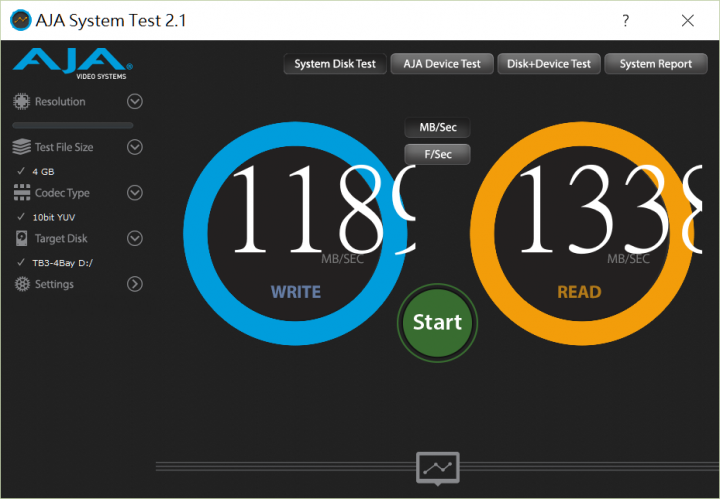Click the Settings label
This screenshot has height=499, width=720.
tap(54, 284)
